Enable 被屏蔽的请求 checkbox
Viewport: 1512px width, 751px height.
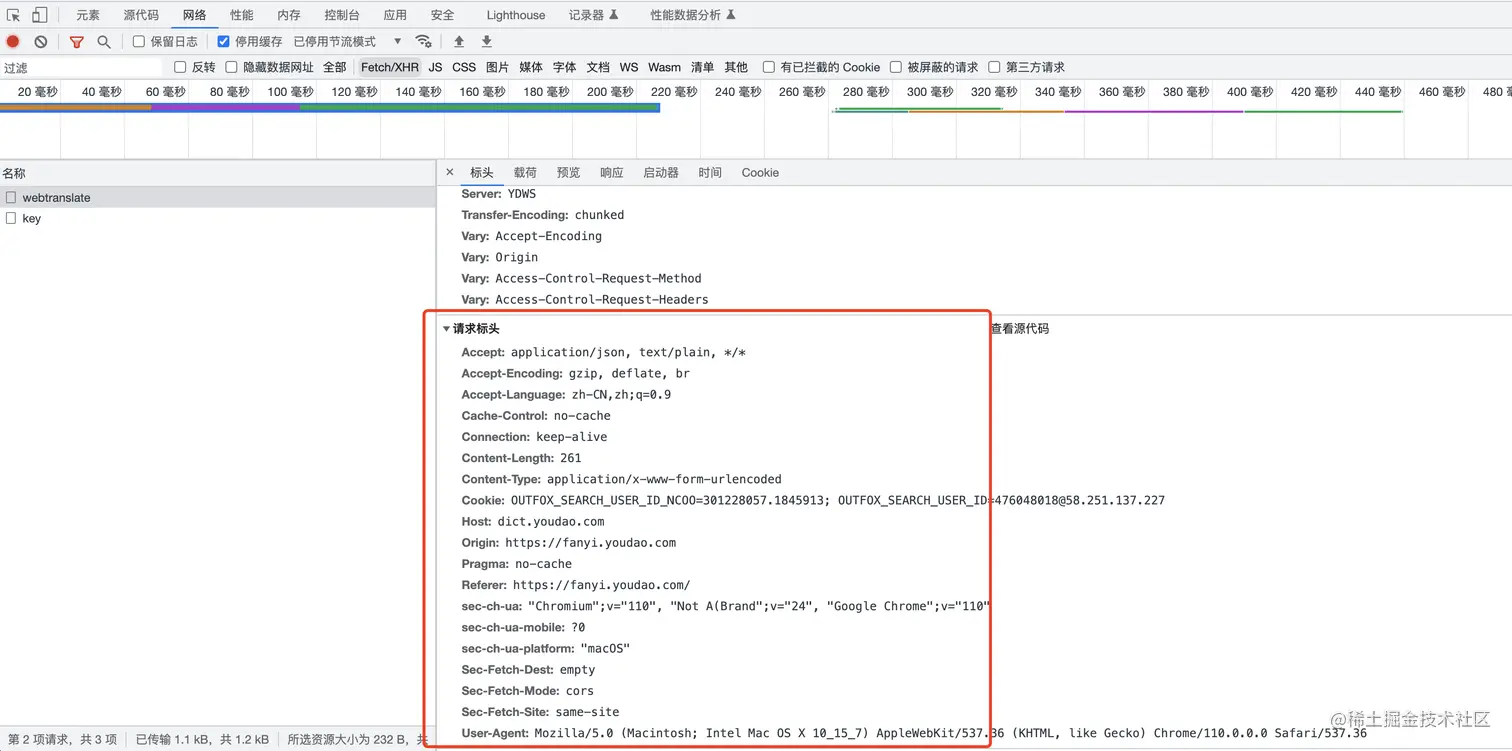click(x=896, y=67)
